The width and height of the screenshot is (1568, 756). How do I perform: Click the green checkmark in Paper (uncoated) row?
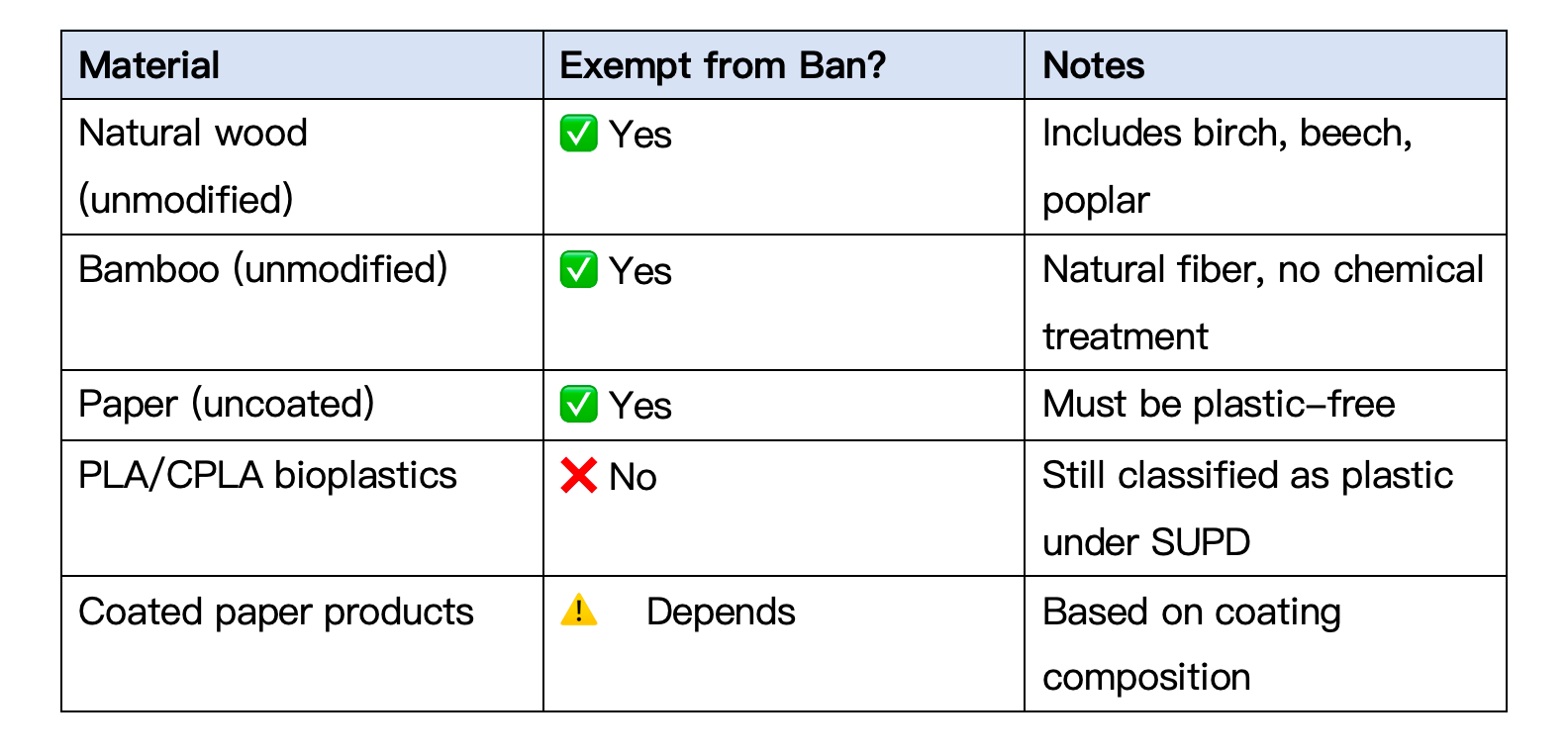pyautogui.click(x=578, y=404)
